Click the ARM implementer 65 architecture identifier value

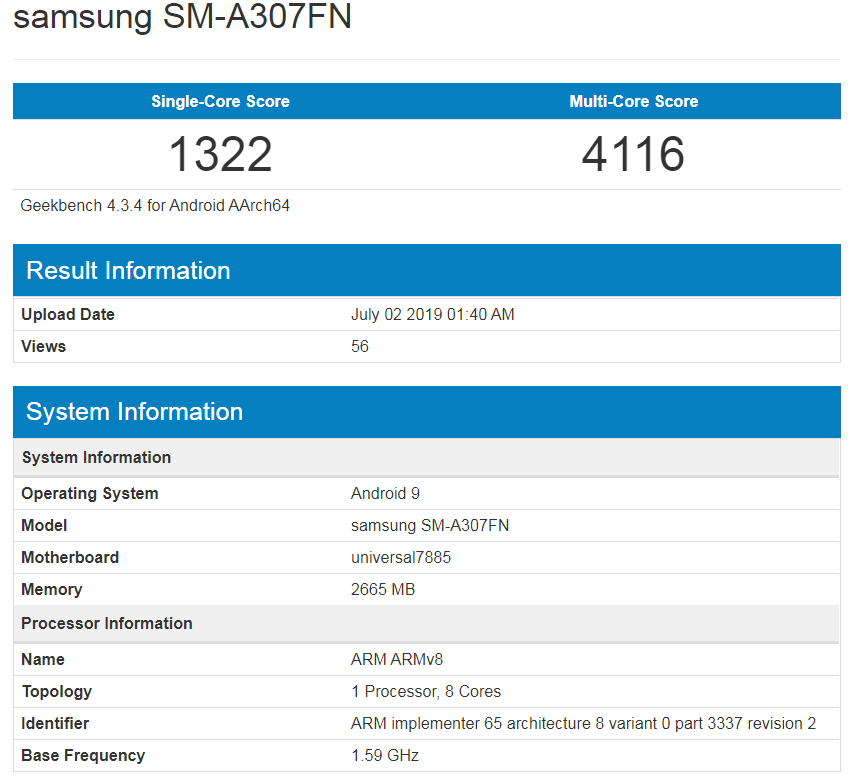tap(583, 723)
